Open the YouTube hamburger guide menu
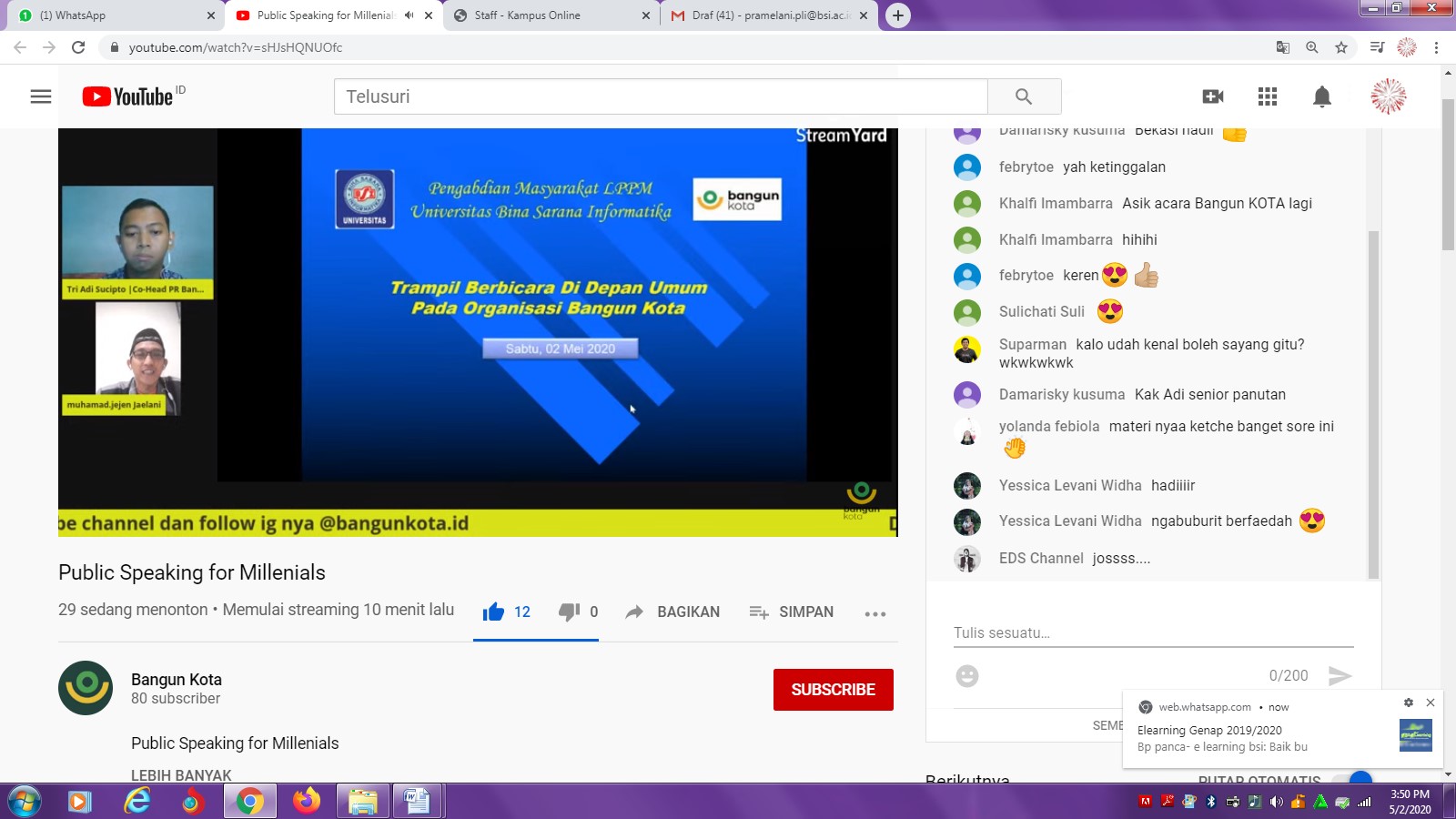Screen dimensions: 1456x819 tap(41, 96)
